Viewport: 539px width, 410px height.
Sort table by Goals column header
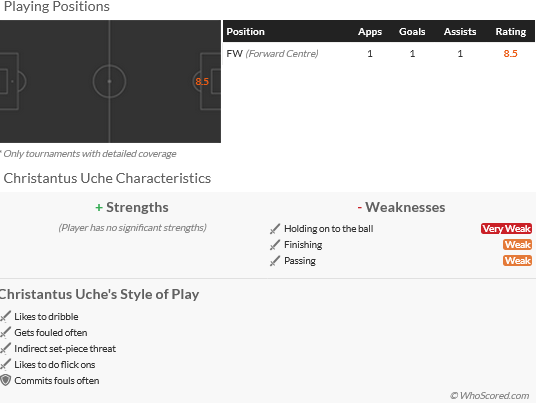pos(412,32)
